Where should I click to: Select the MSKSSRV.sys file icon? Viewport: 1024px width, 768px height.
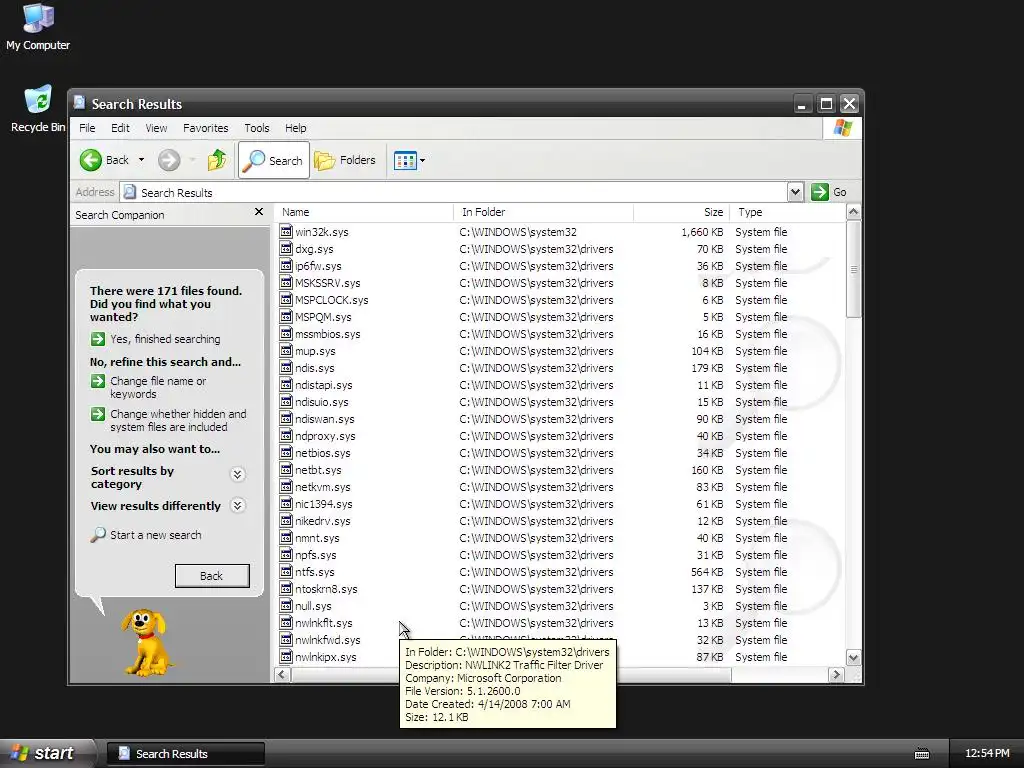(285, 282)
